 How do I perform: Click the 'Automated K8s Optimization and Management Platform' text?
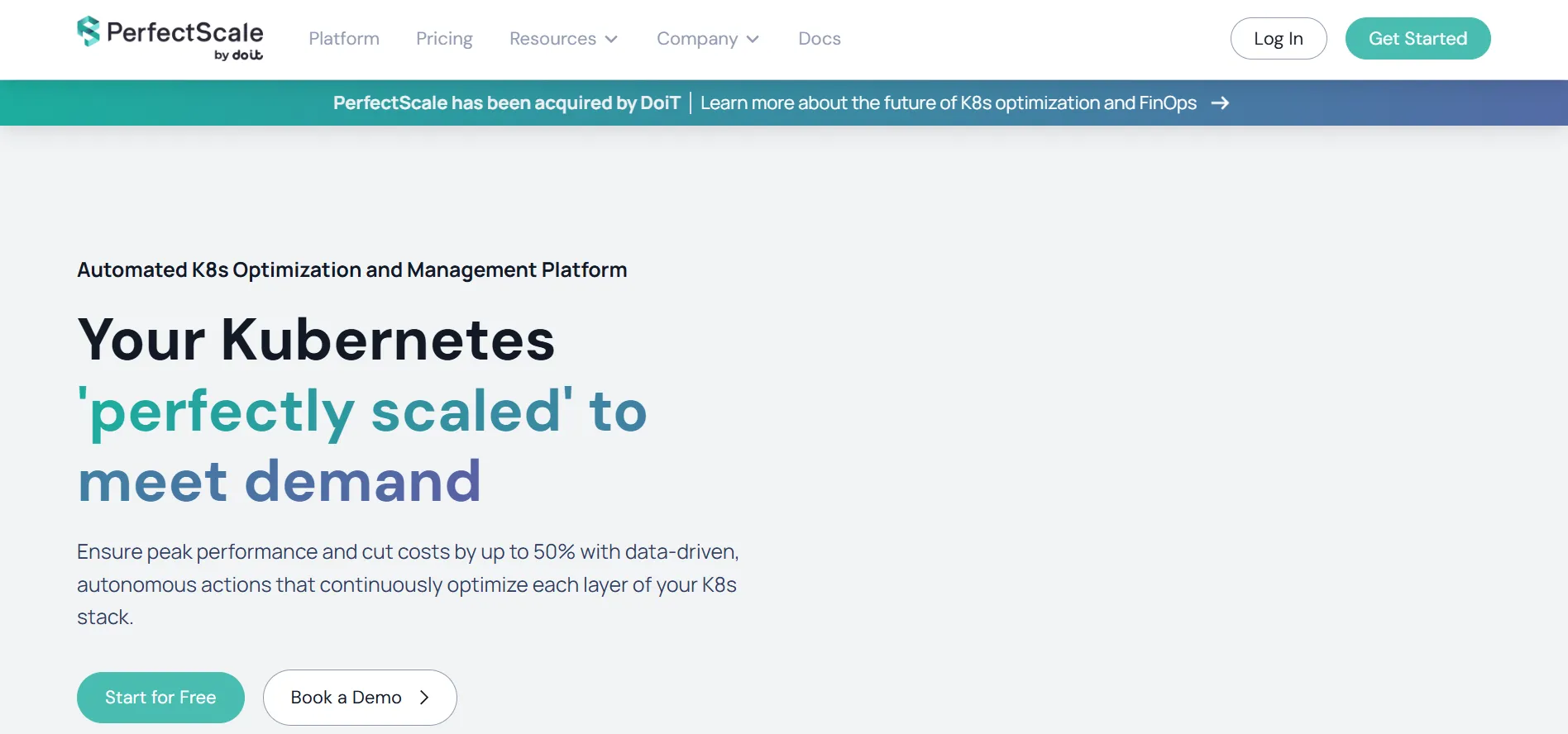352,270
